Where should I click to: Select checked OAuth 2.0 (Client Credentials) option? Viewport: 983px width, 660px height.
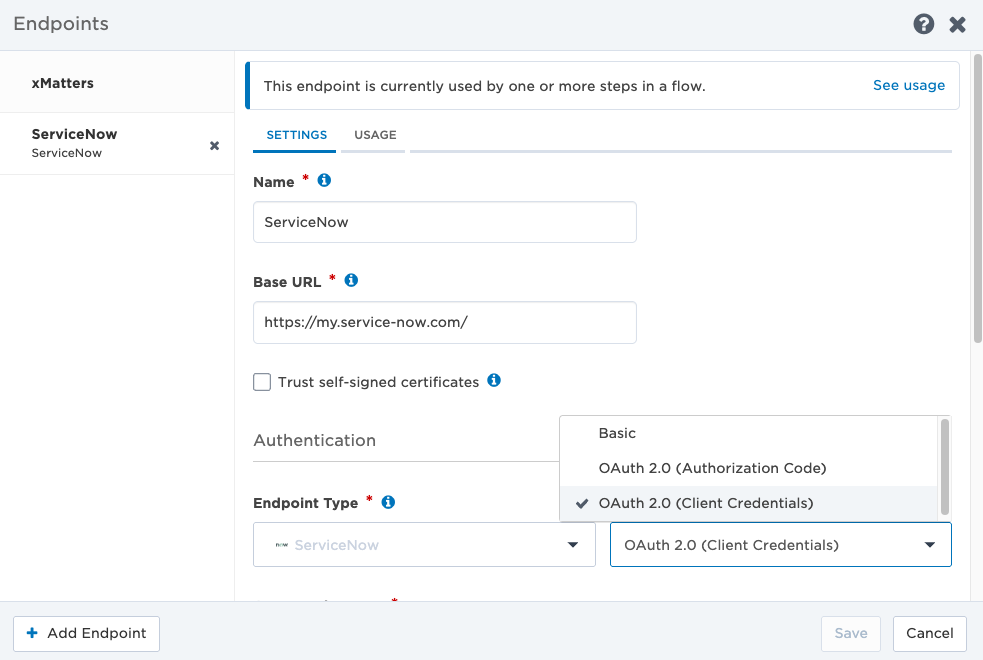click(x=749, y=503)
